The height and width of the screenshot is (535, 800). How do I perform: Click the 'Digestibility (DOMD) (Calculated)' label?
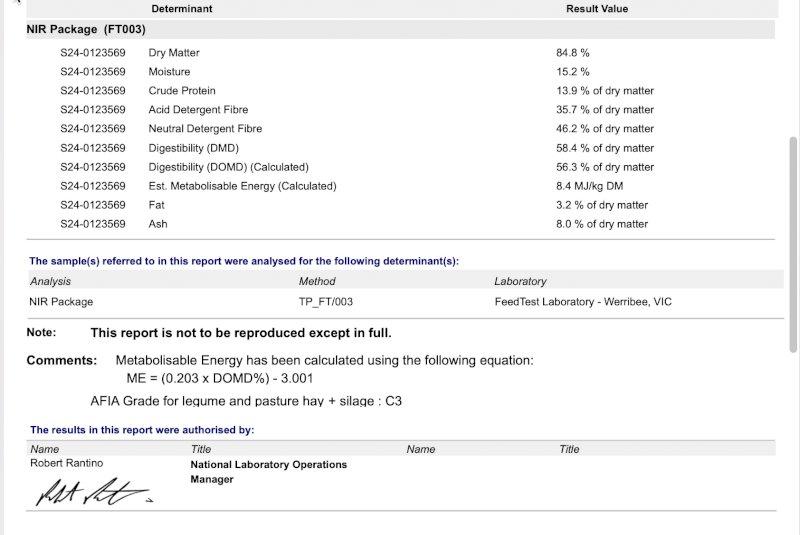(229, 167)
